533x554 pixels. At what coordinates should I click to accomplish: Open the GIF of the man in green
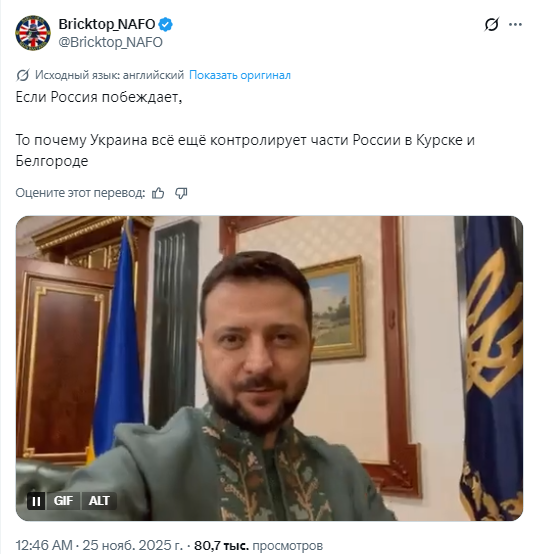pyautogui.click(x=269, y=368)
